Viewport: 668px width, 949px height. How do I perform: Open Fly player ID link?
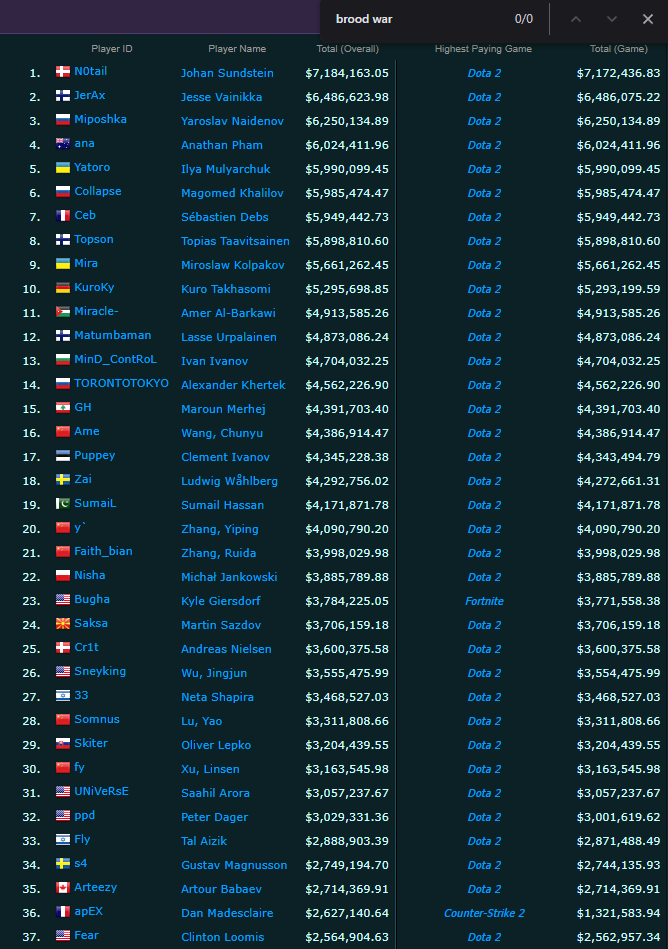pos(82,839)
